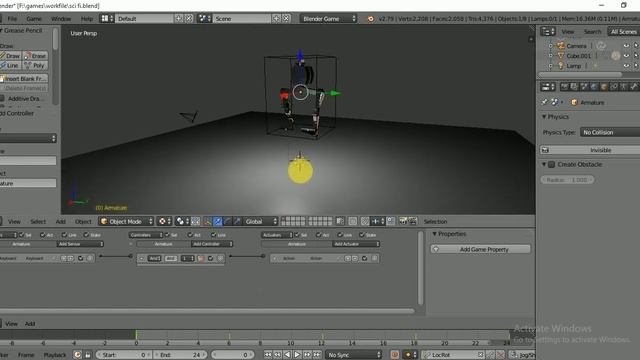Open the outliner View menu
Screen dimensions: 640x360
[x=568, y=32]
